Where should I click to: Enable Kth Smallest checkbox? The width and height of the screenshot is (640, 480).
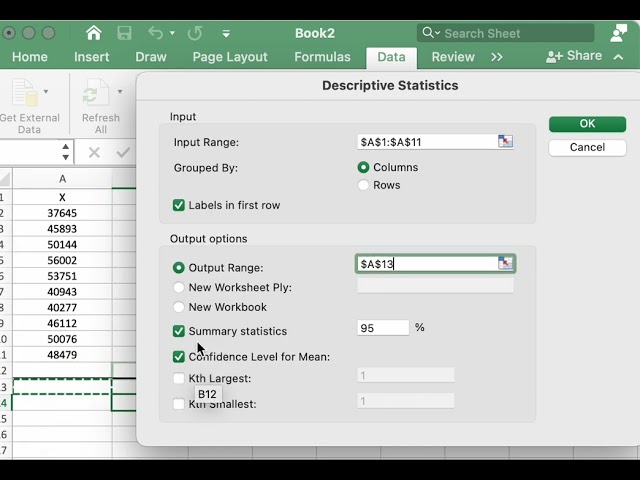click(x=179, y=404)
